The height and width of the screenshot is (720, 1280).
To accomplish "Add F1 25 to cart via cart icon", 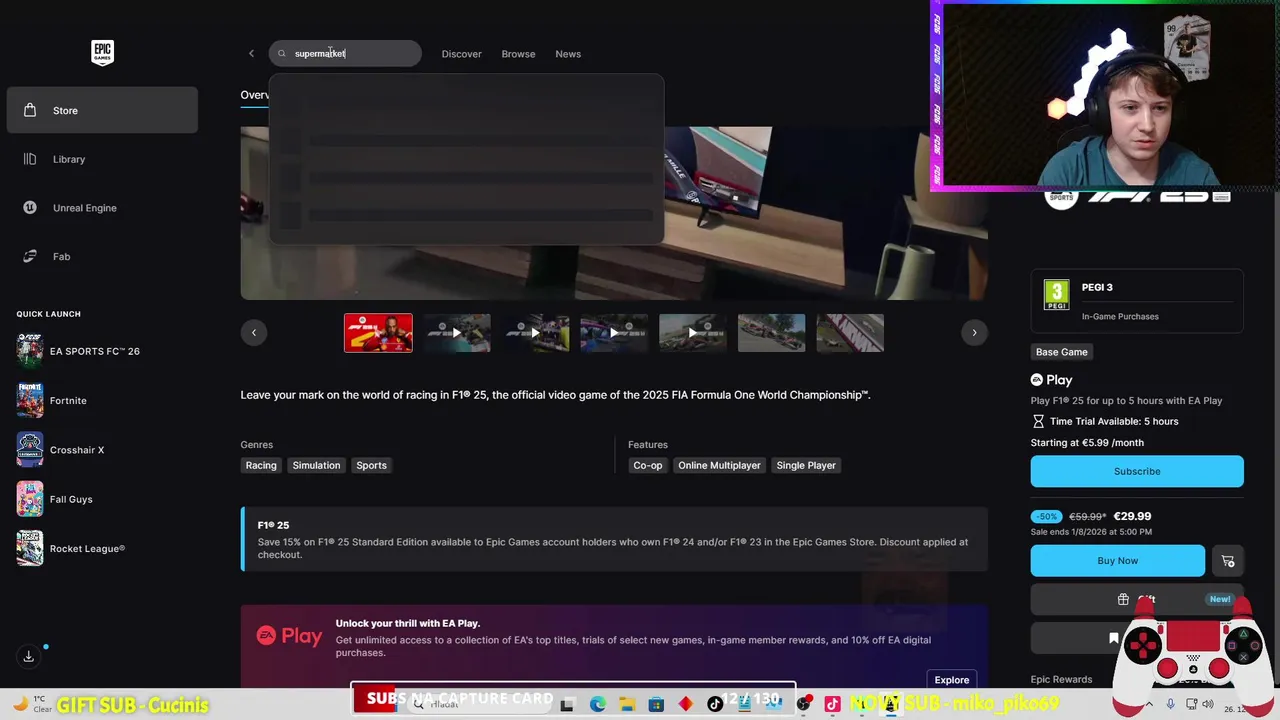I will [x=1228, y=561].
